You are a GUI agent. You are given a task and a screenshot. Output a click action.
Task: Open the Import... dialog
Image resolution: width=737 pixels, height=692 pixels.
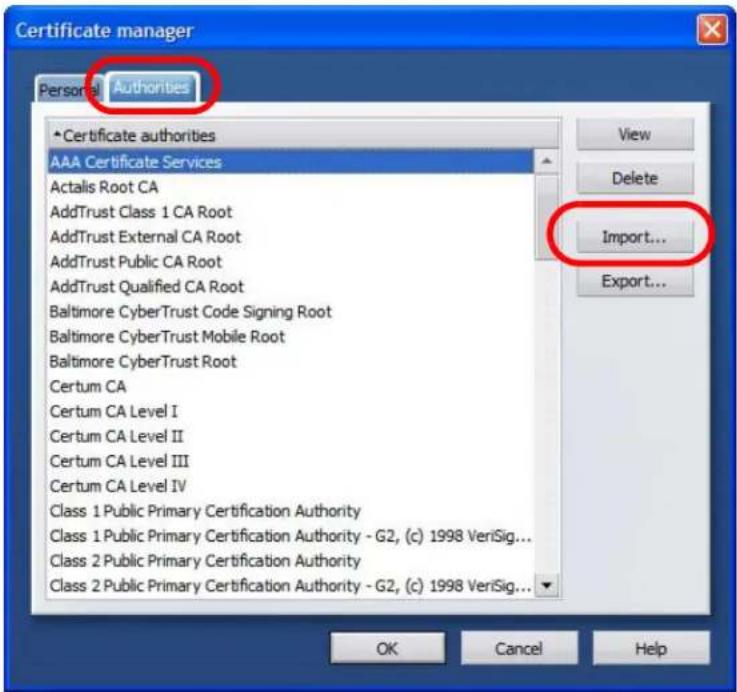(x=635, y=237)
